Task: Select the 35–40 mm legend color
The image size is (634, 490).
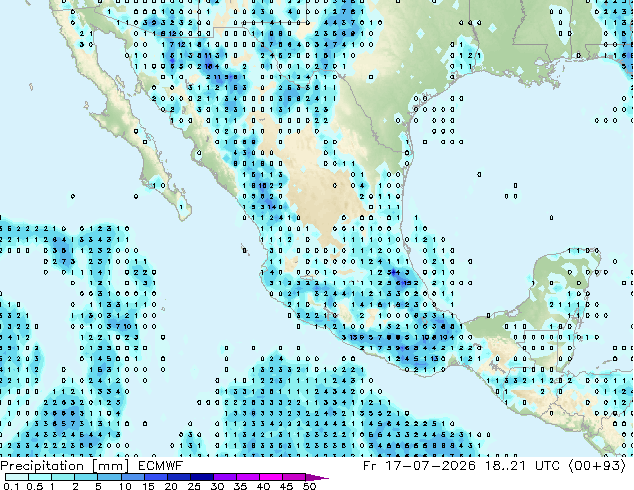Action: tap(248, 477)
